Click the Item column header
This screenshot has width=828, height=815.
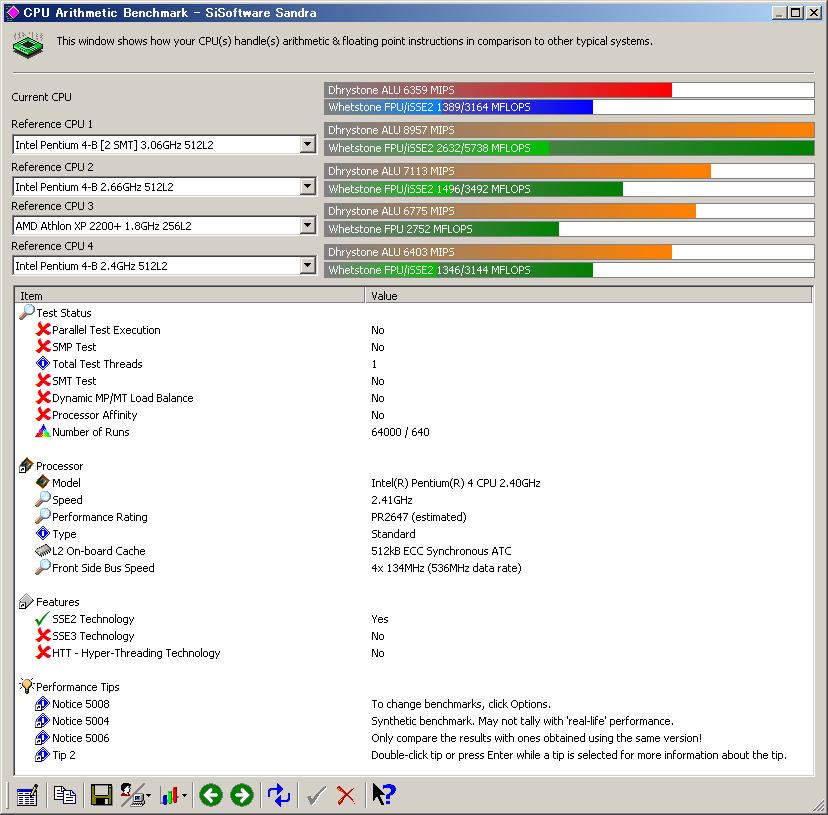(190, 295)
